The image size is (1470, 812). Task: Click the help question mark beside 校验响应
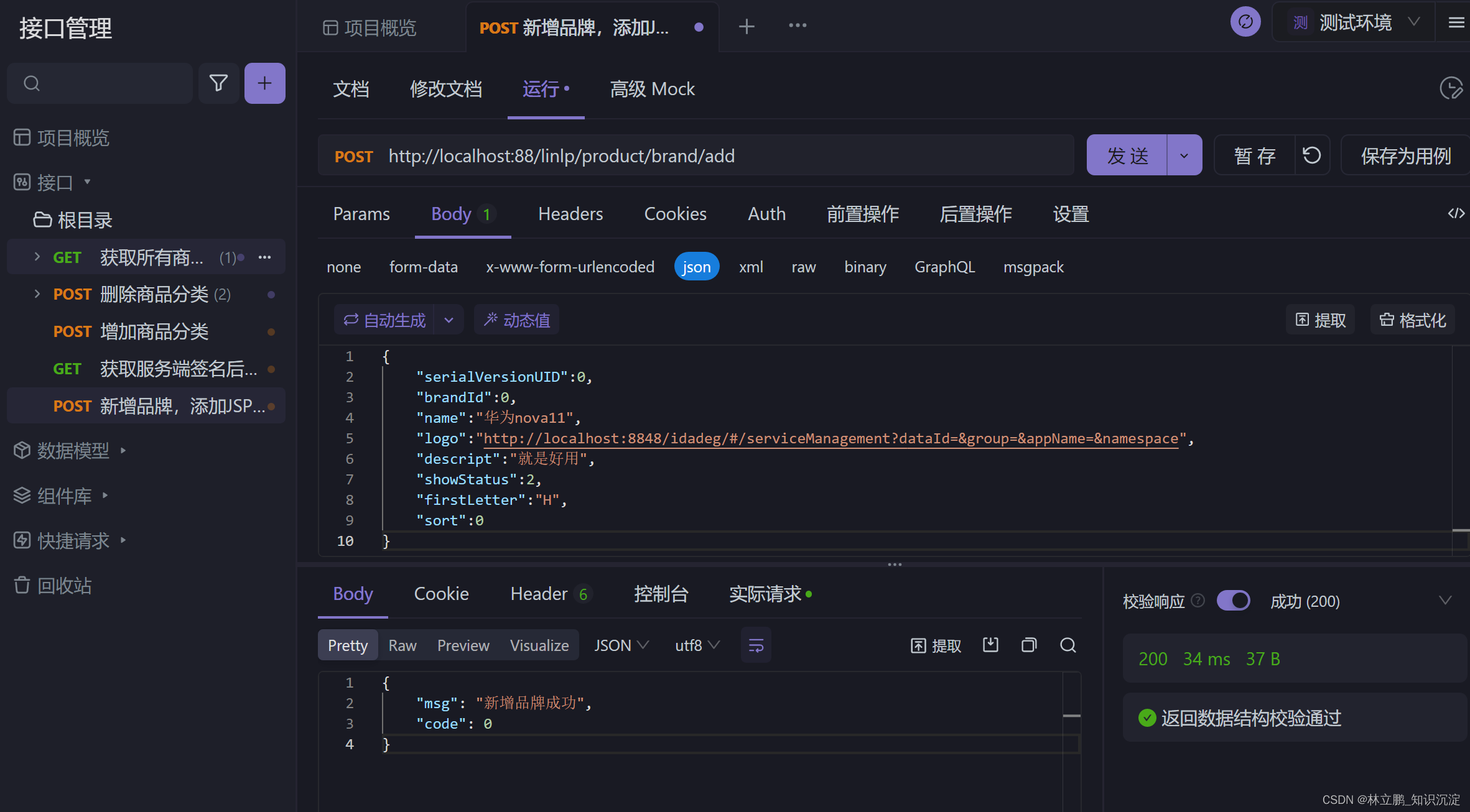coord(1198,601)
